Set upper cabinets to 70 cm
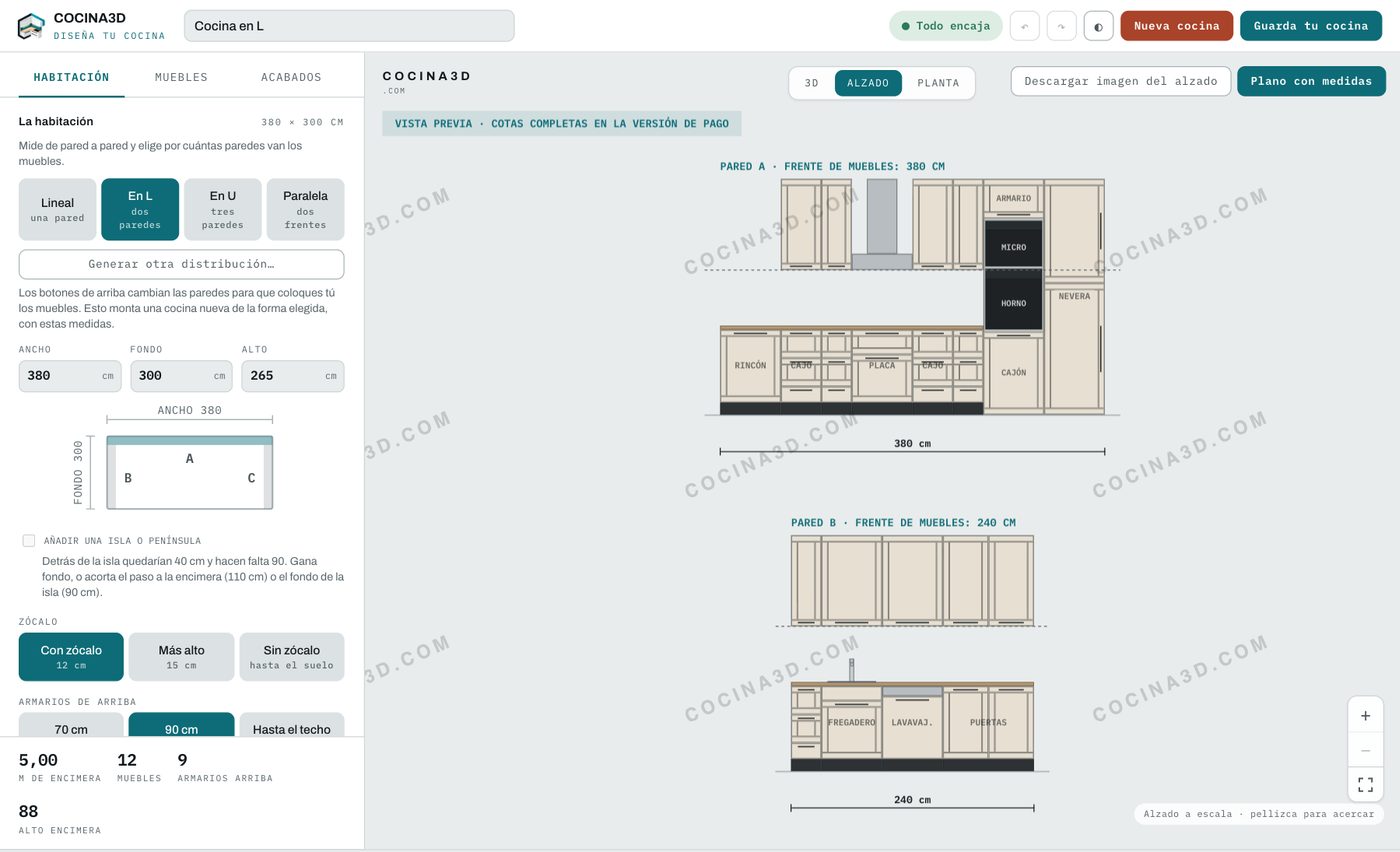Screen dimensions: 1400x852 (x=71, y=726)
